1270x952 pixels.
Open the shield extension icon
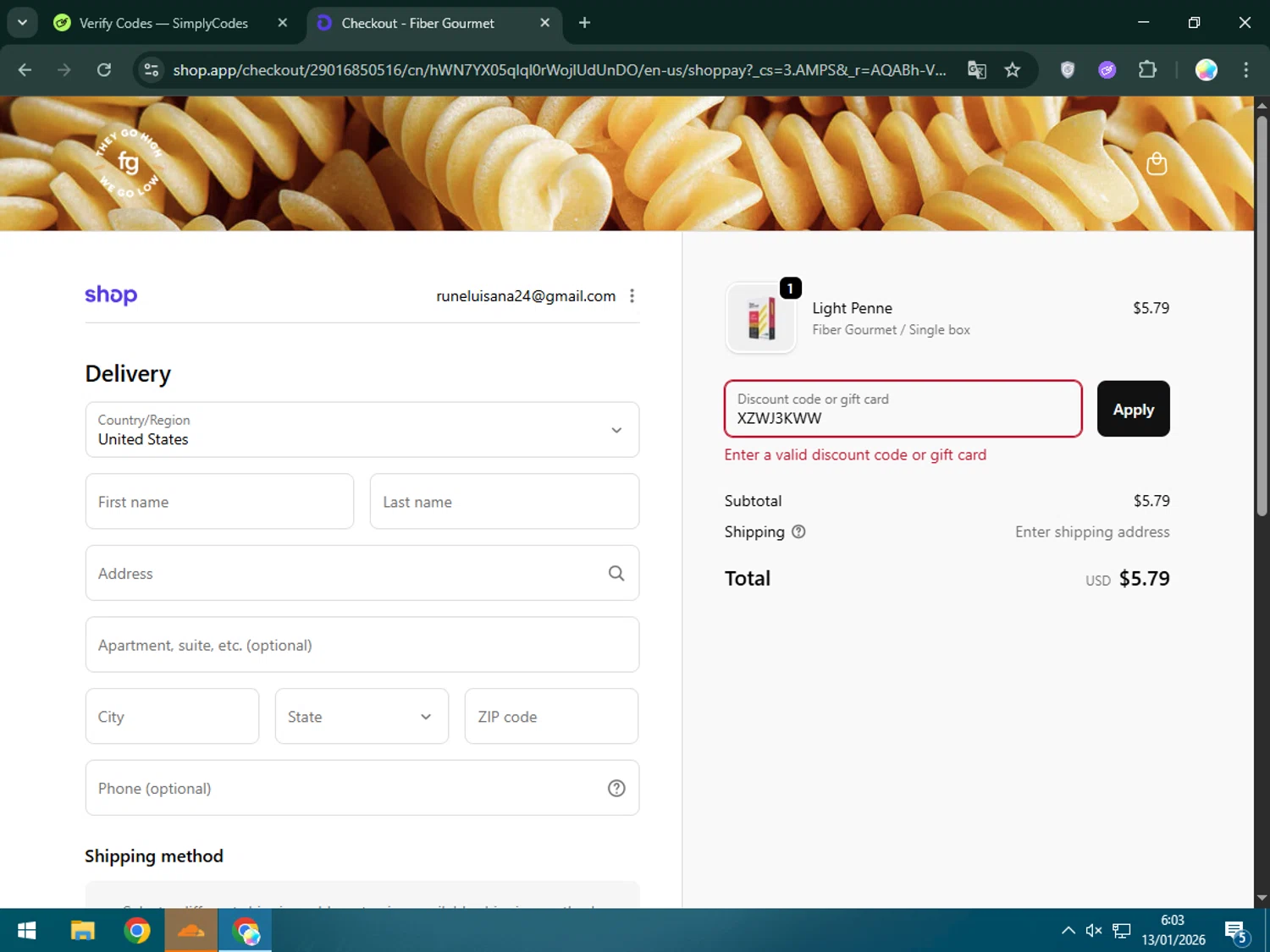pyautogui.click(x=1068, y=70)
